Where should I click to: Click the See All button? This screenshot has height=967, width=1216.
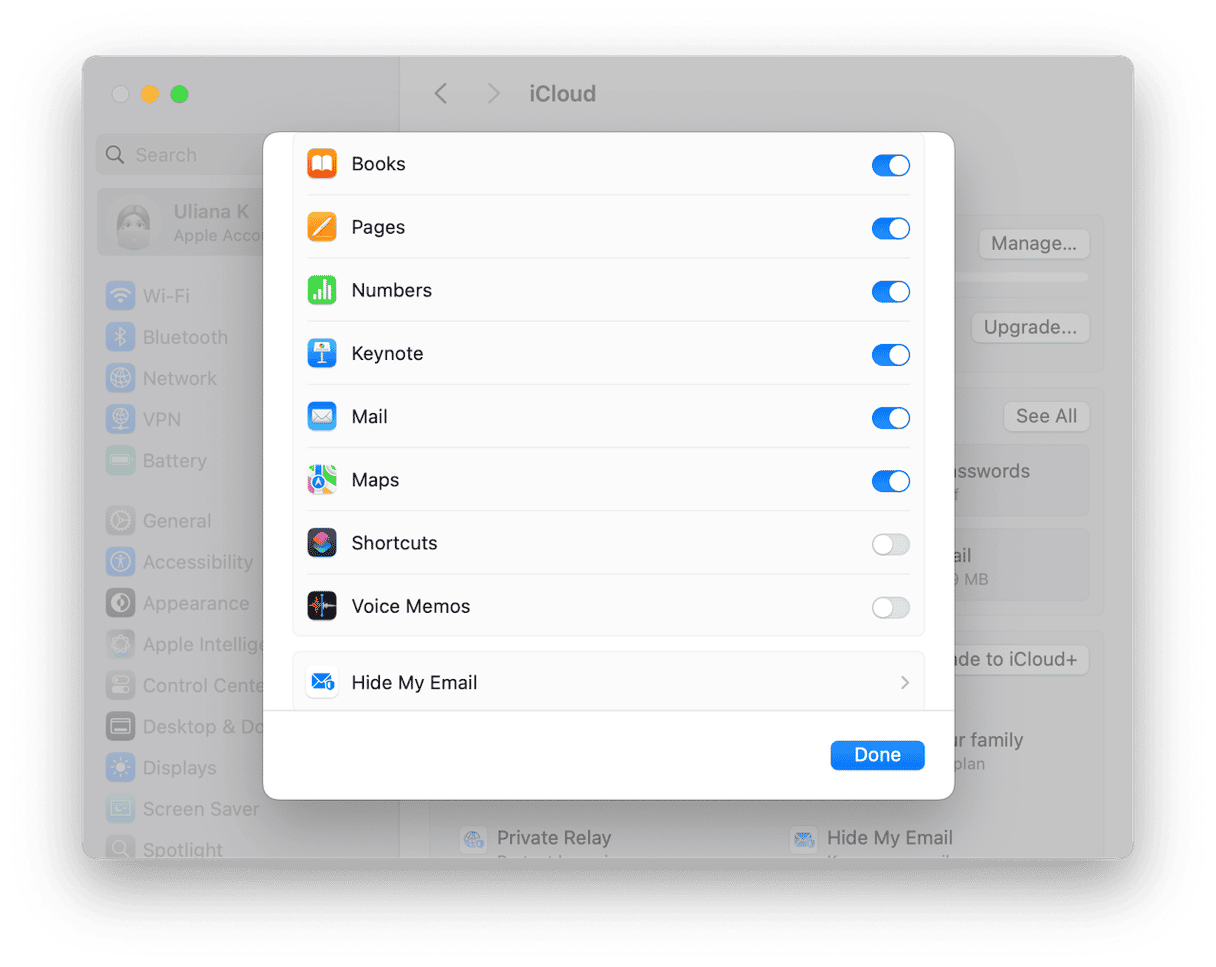coord(1046,416)
